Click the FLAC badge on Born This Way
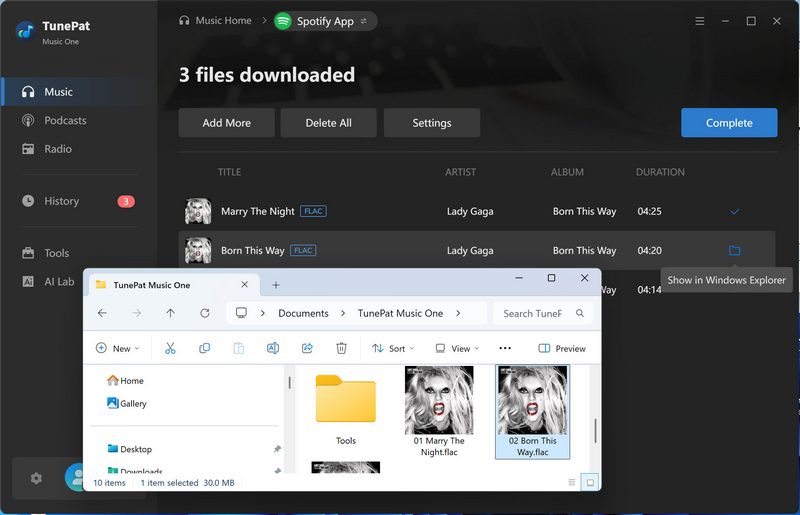Screen dimensions: 800x515 click(x=303, y=251)
